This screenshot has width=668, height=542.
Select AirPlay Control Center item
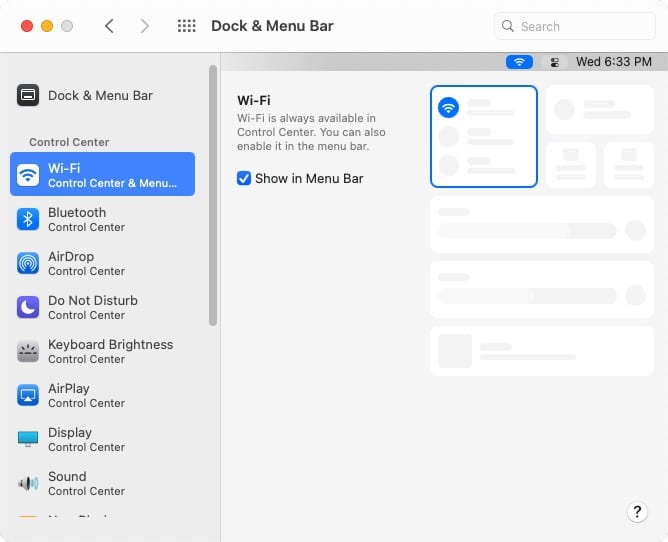[x=102, y=395]
